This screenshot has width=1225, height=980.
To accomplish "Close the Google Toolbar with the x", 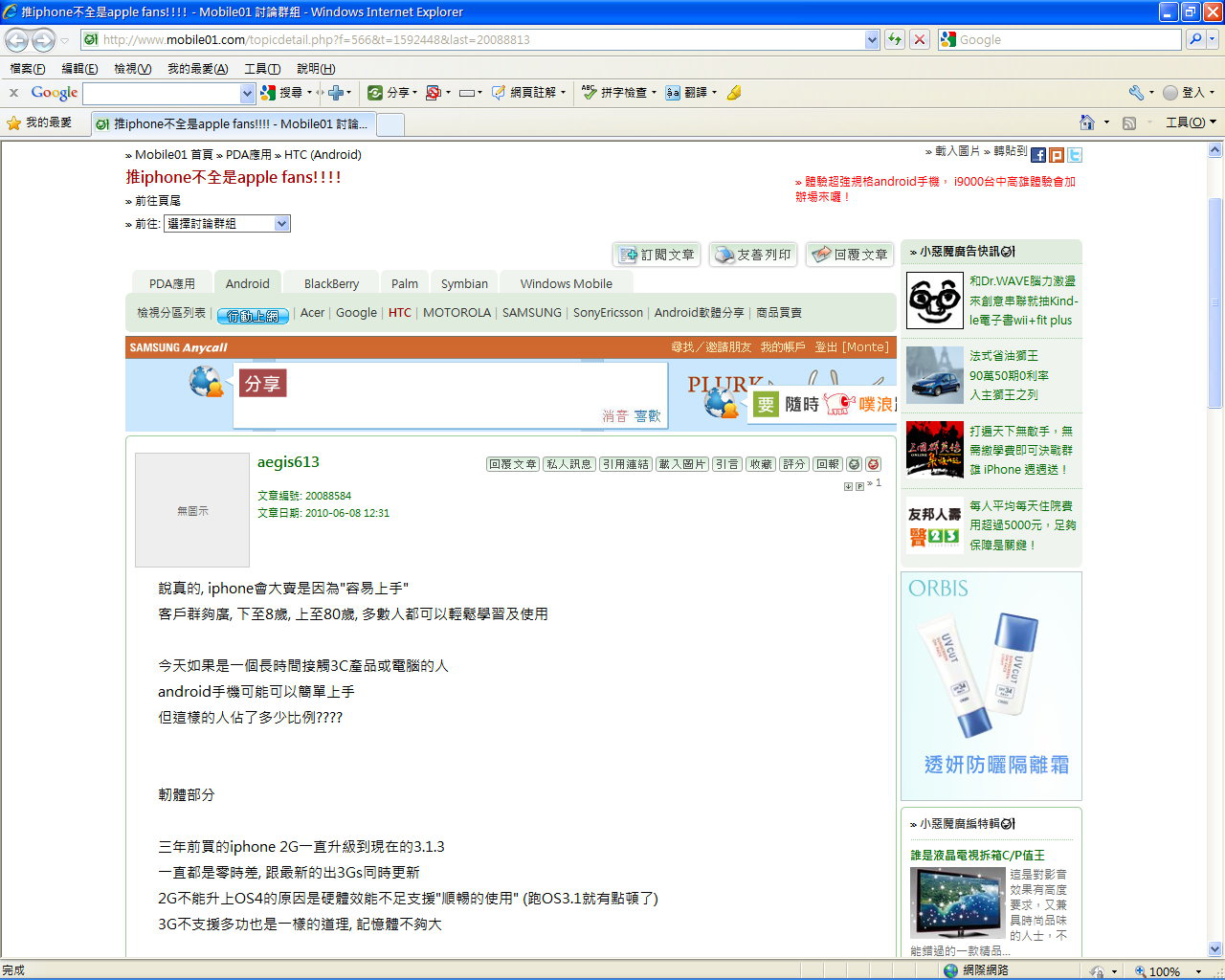I will coord(13,93).
